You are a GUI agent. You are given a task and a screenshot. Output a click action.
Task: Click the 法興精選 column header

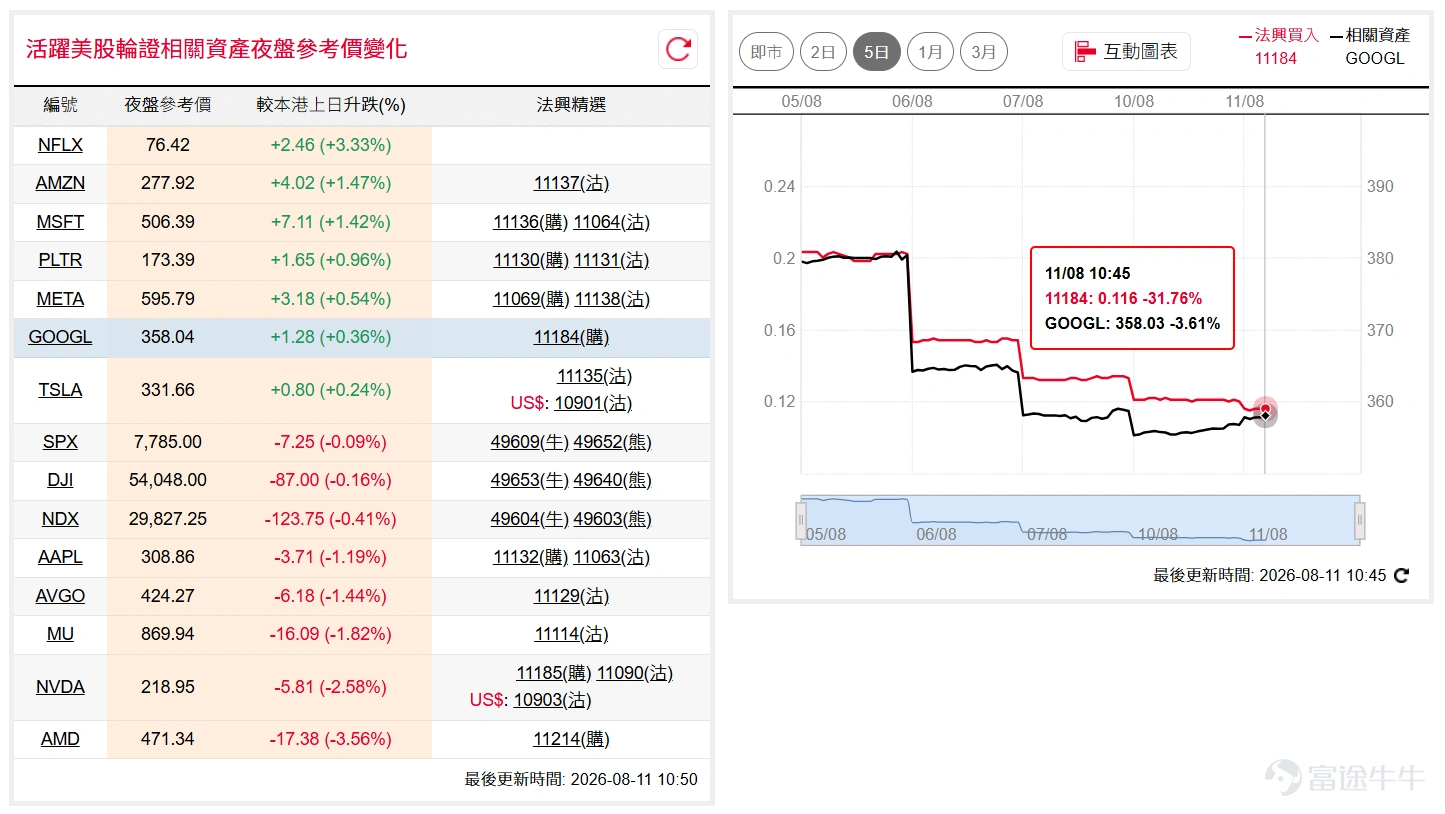point(571,105)
